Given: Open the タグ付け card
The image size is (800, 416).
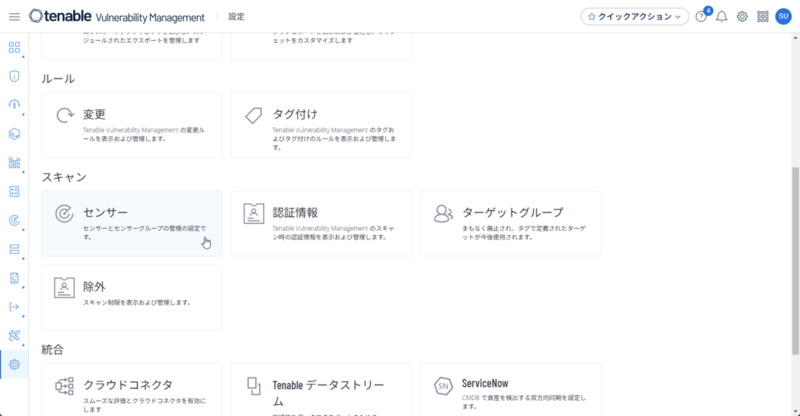Looking at the screenshot, I should pos(321,125).
